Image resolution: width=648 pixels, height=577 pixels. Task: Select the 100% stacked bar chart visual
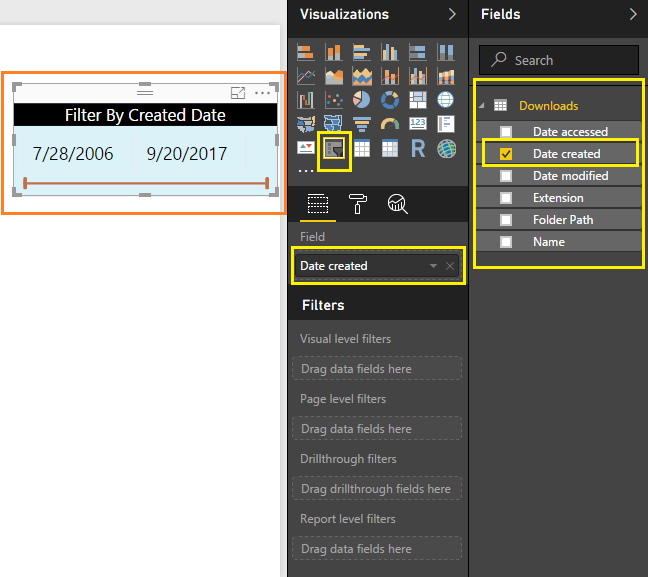coord(418,52)
